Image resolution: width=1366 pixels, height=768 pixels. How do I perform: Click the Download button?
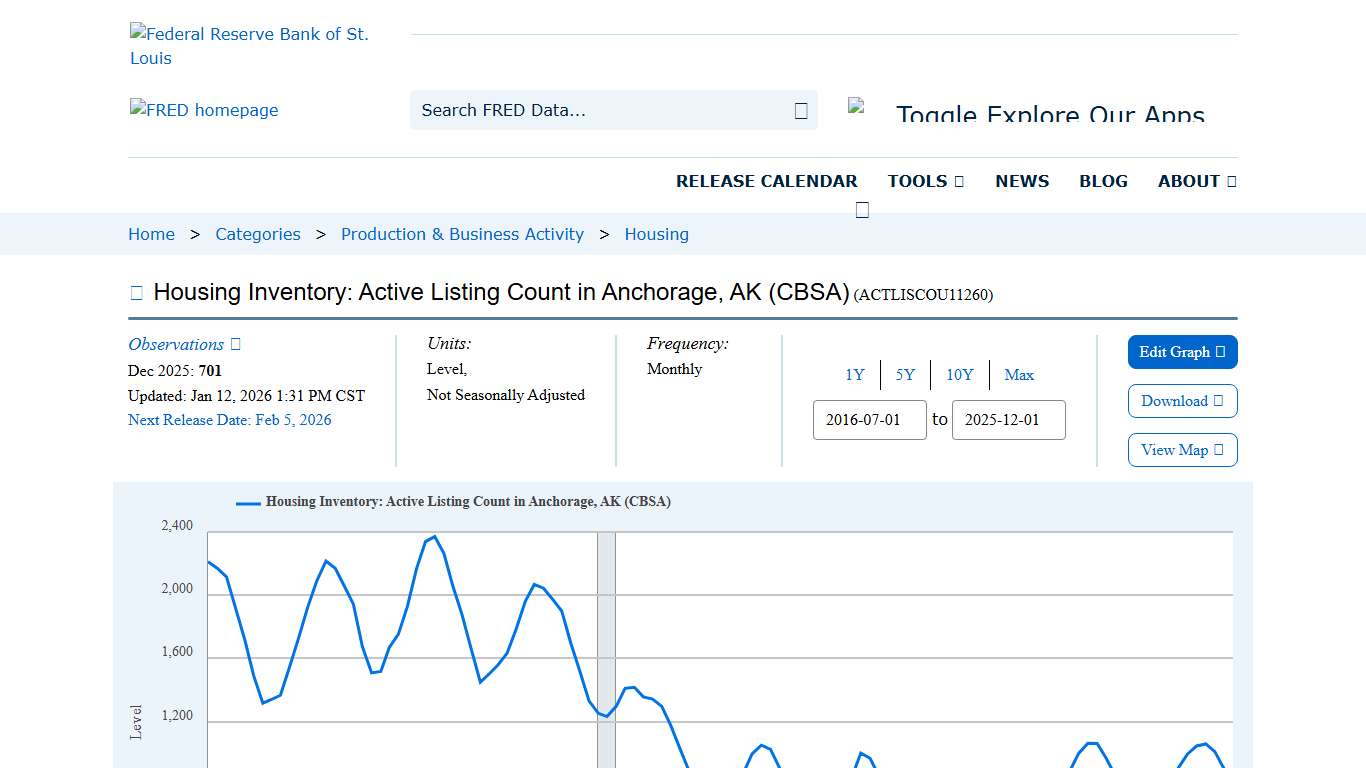tap(1182, 401)
